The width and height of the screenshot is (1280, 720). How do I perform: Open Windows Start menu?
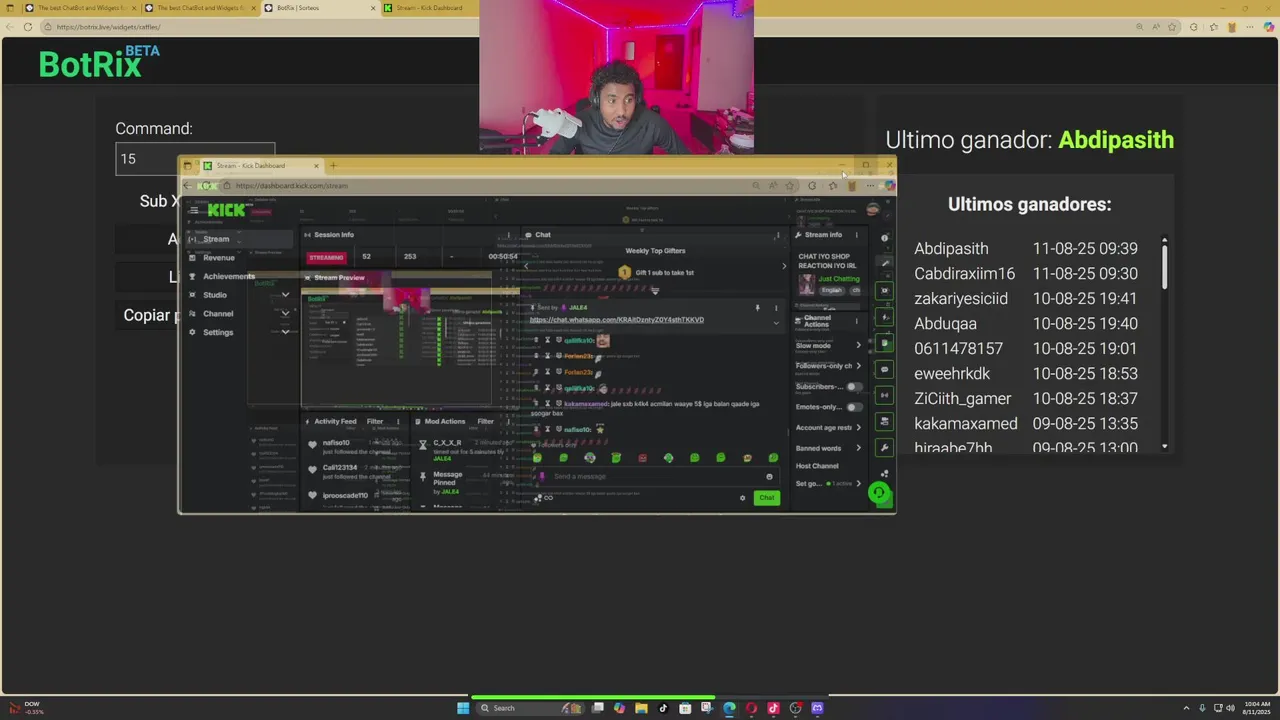coord(463,708)
